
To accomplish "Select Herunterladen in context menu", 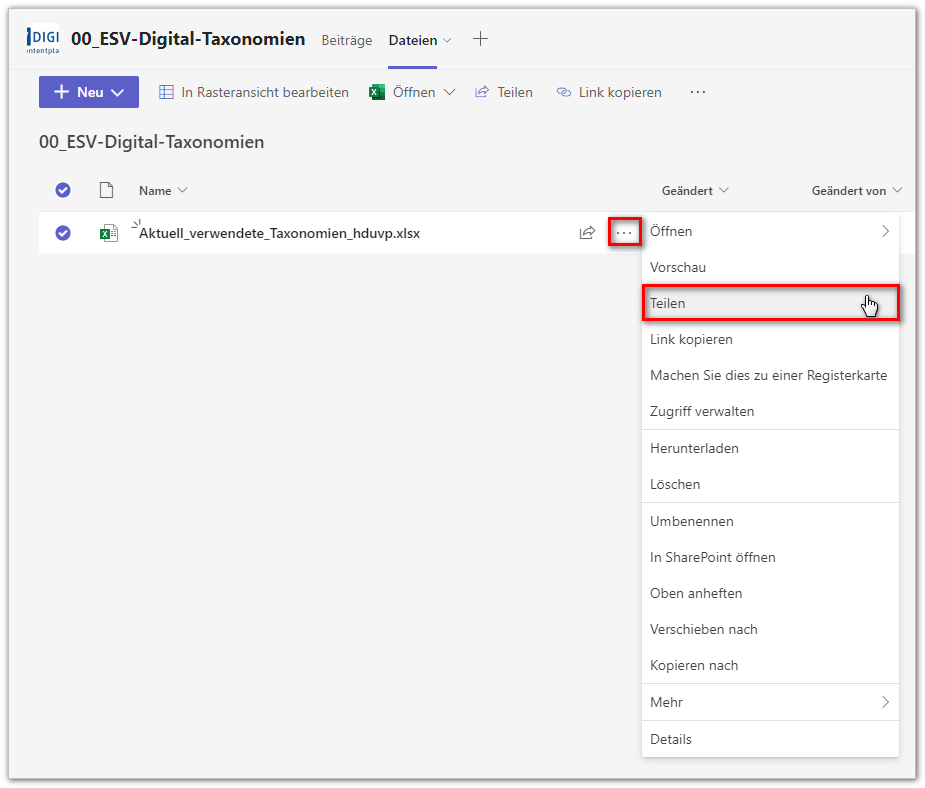I will 694,448.
